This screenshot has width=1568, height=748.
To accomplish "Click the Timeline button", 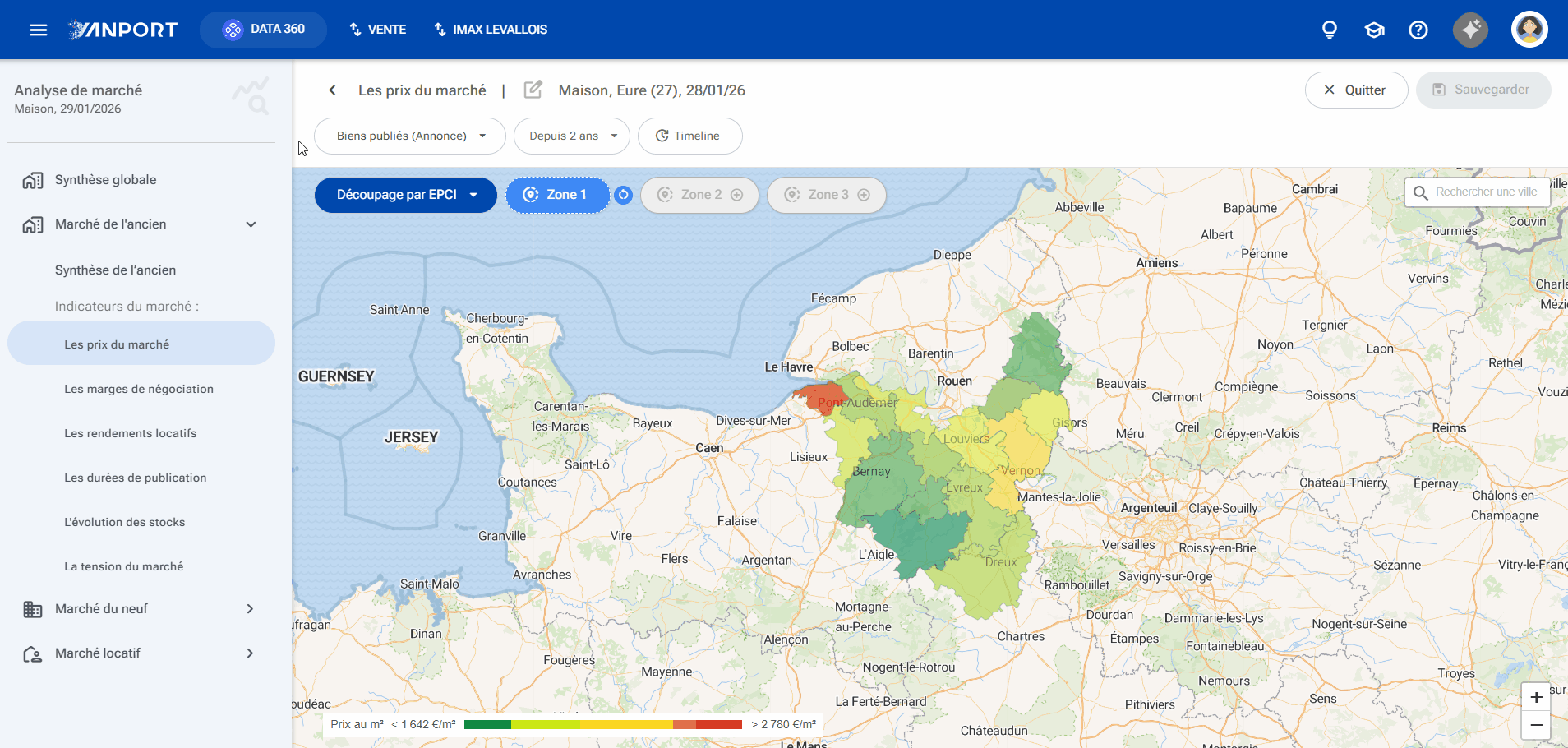I will coord(689,136).
